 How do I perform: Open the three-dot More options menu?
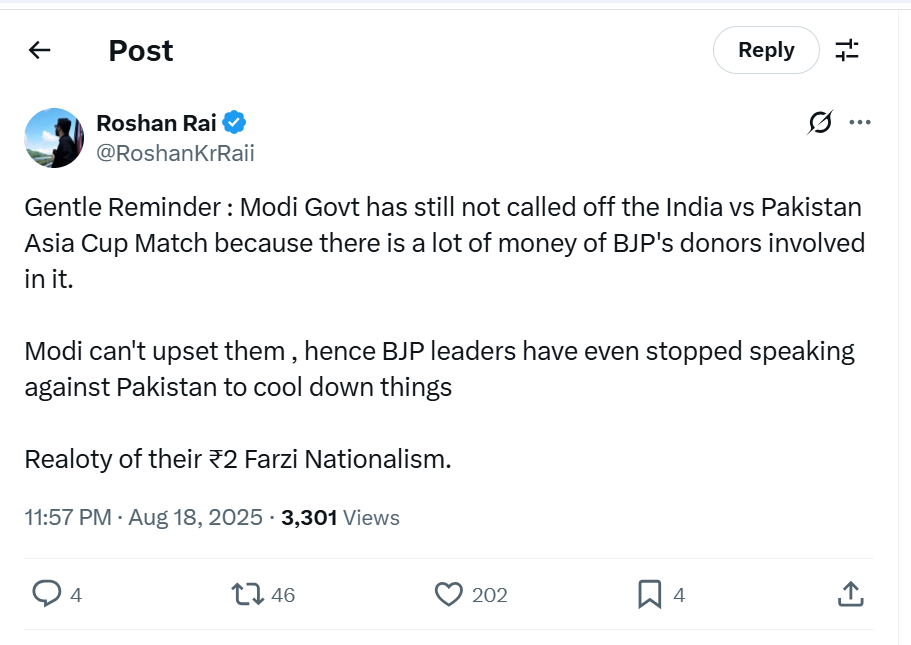point(860,123)
